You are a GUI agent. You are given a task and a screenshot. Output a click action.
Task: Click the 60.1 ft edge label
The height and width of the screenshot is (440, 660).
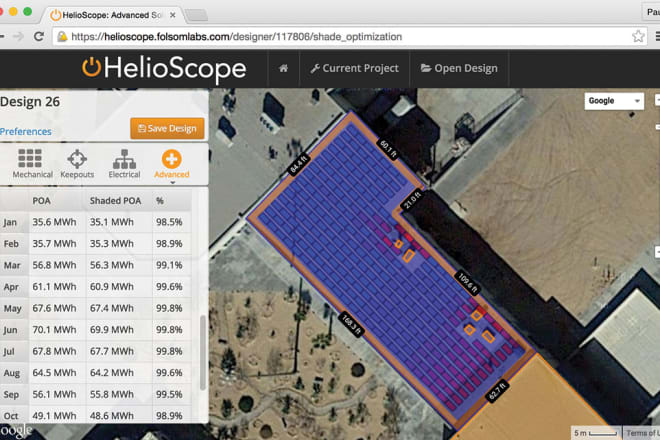(388, 149)
